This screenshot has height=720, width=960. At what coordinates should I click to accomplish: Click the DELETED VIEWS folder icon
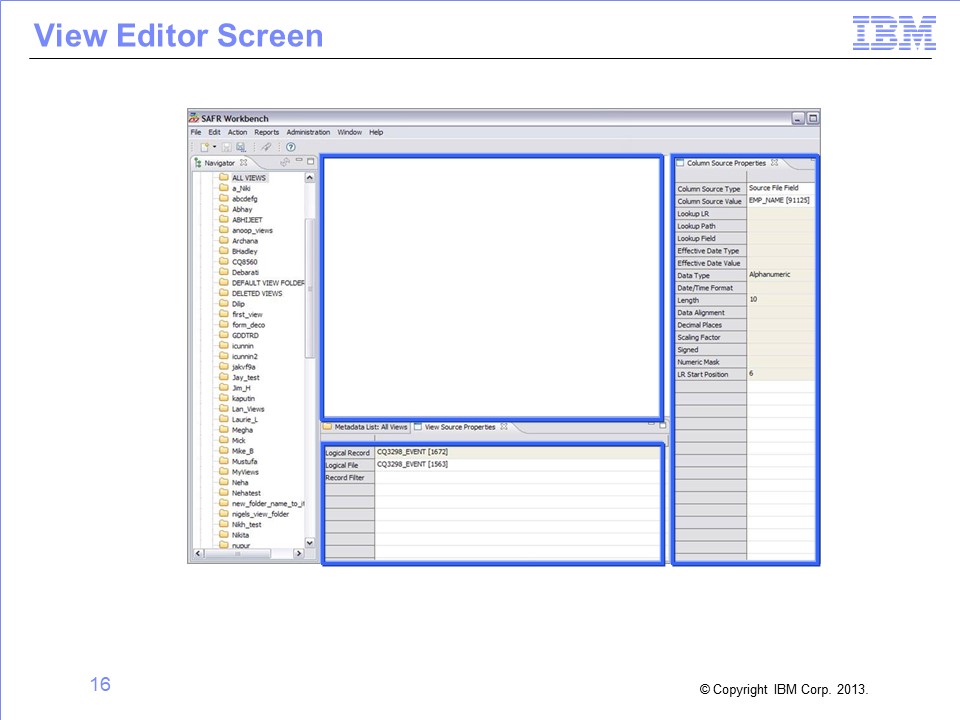(x=223, y=293)
